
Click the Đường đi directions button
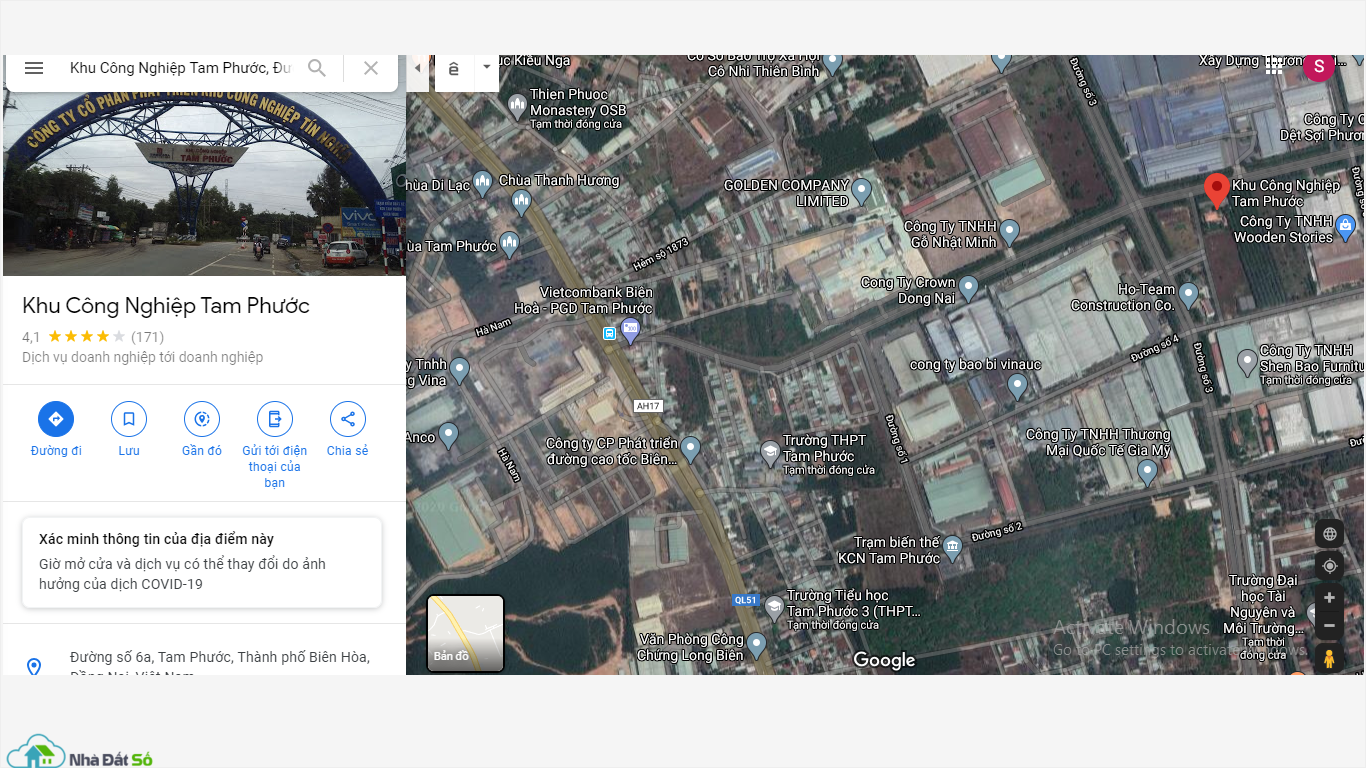pos(56,419)
